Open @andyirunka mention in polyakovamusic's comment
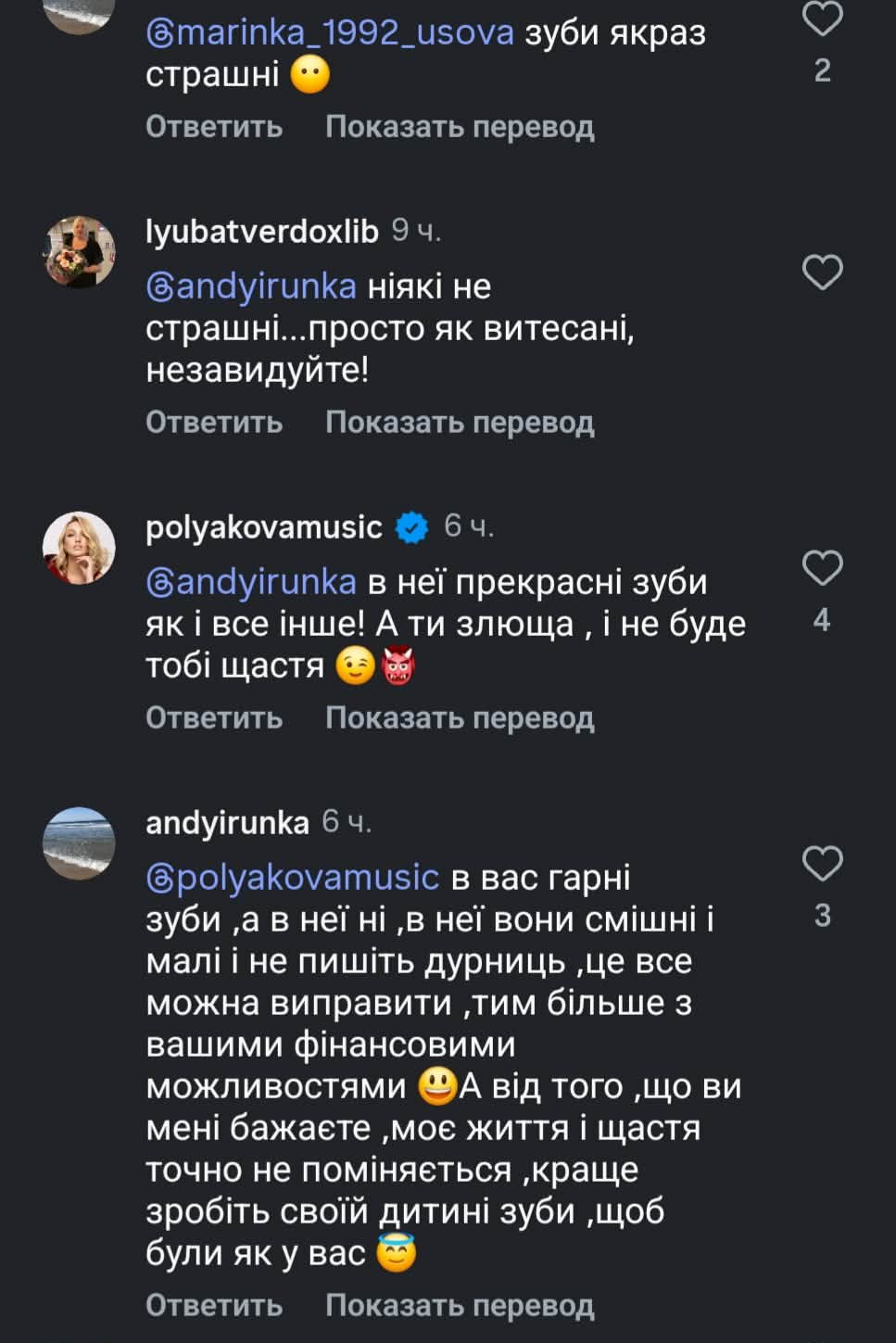The height and width of the screenshot is (1343, 896). click(x=251, y=582)
